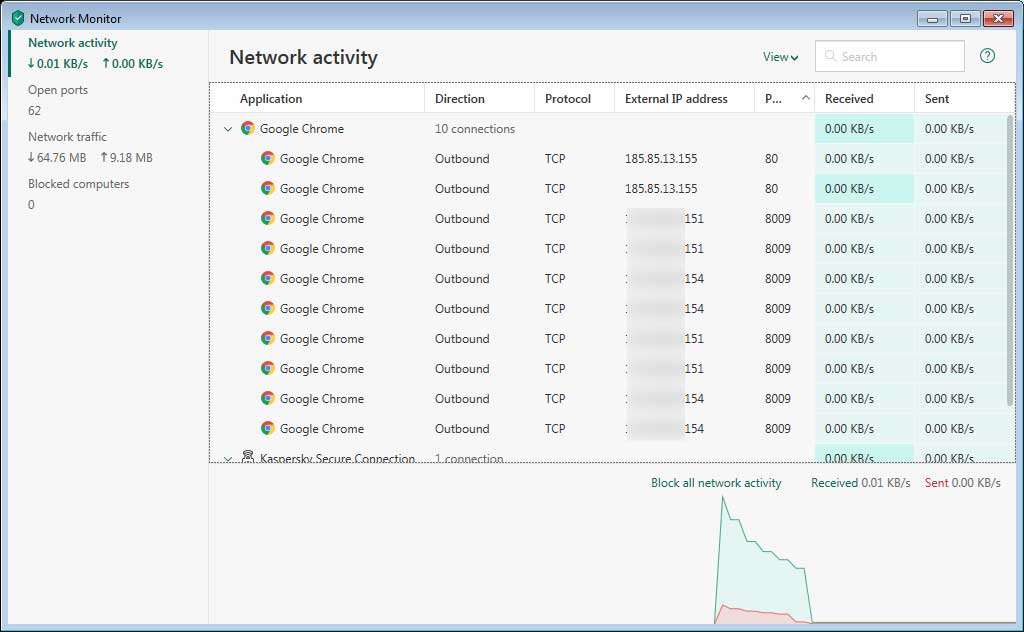
Task: Sort by the External IP address column
Action: click(x=684, y=99)
